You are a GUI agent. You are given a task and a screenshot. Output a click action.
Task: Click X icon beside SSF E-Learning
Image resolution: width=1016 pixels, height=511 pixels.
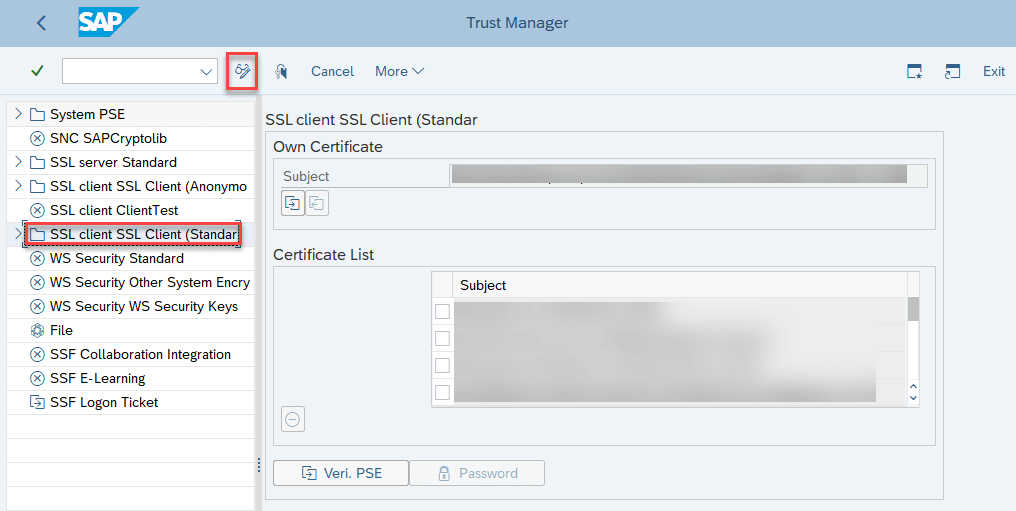click(38, 378)
